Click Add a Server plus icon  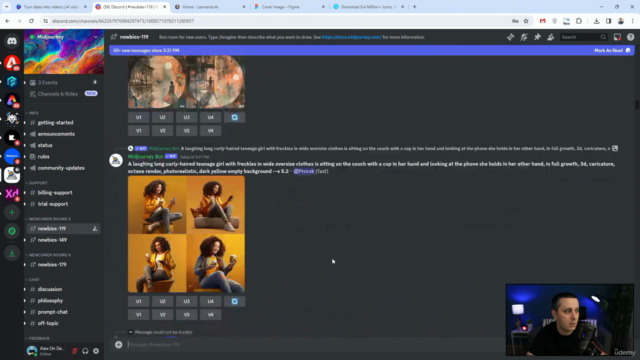[12, 212]
